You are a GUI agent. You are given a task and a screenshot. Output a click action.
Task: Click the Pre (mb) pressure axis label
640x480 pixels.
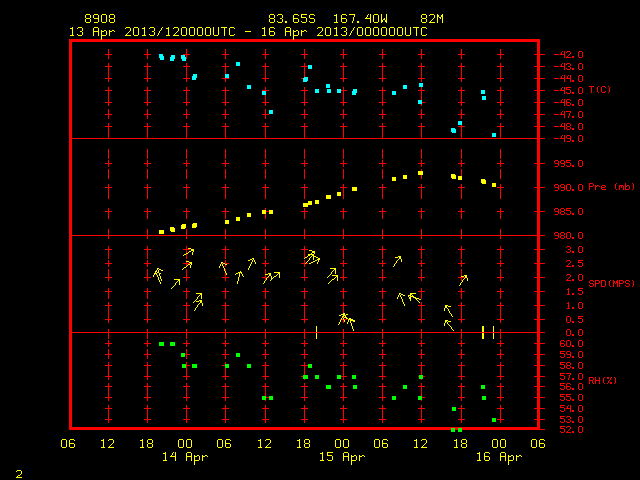(x=611, y=187)
